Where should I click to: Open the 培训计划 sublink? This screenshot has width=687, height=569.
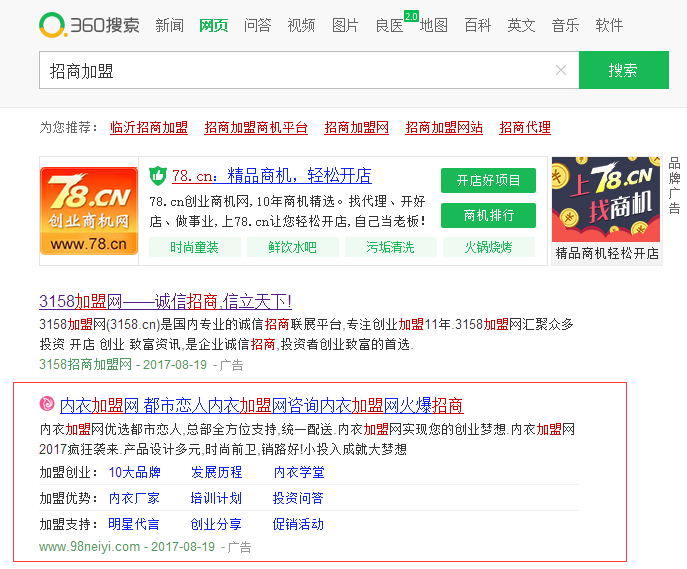click(216, 498)
